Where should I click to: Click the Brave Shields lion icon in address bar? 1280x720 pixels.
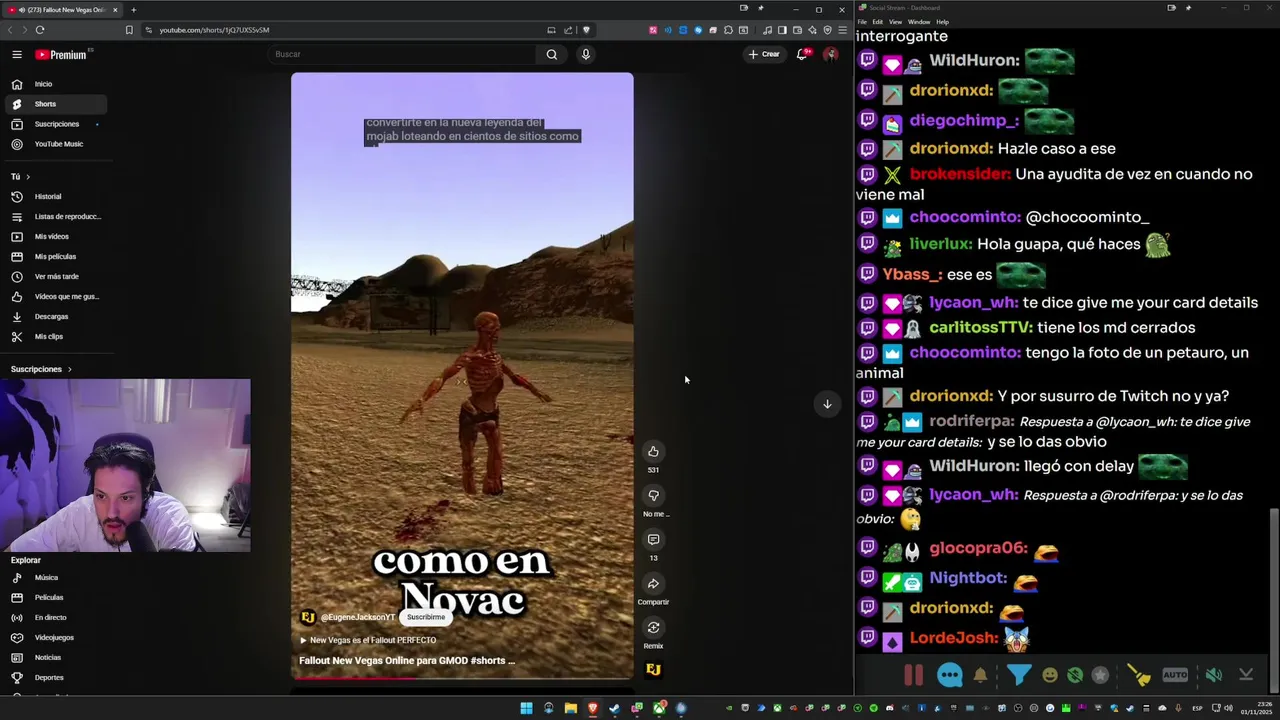pyautogui.click(x=586, y=30)
